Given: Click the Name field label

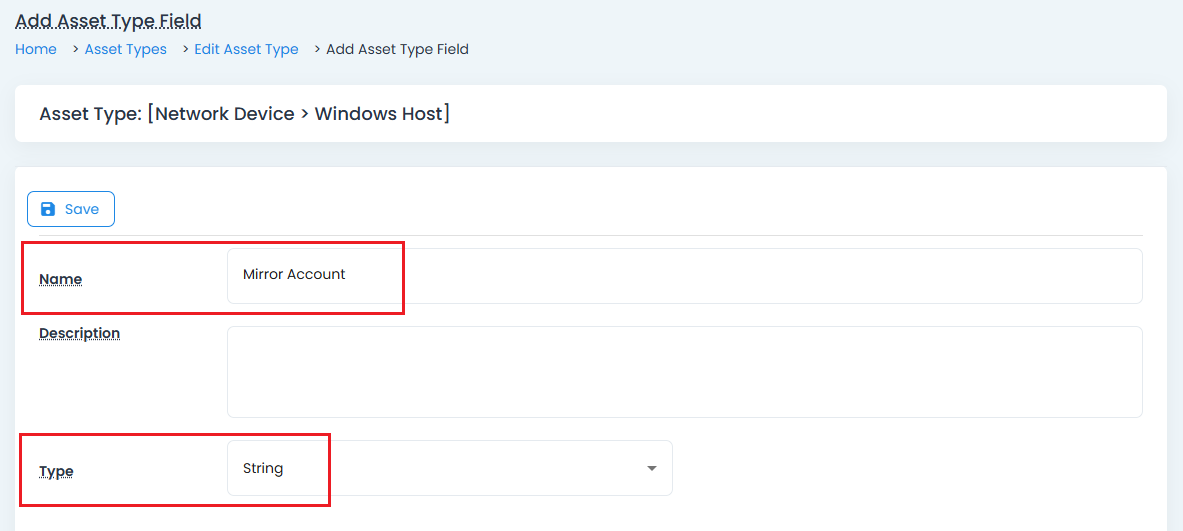Looking at the screenshot, I should point(60,279).
